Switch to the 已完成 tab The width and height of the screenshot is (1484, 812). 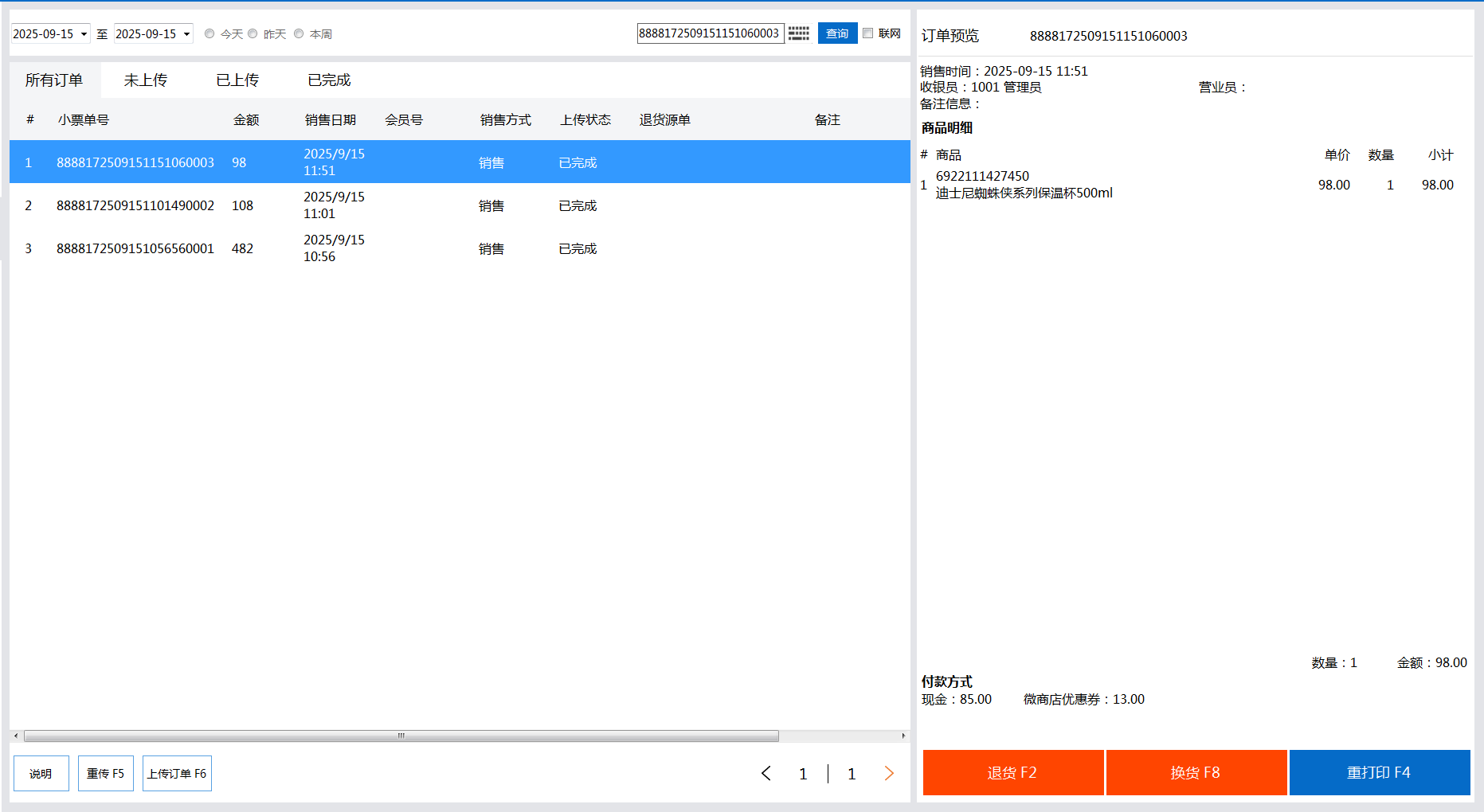(x=329, y=80)
